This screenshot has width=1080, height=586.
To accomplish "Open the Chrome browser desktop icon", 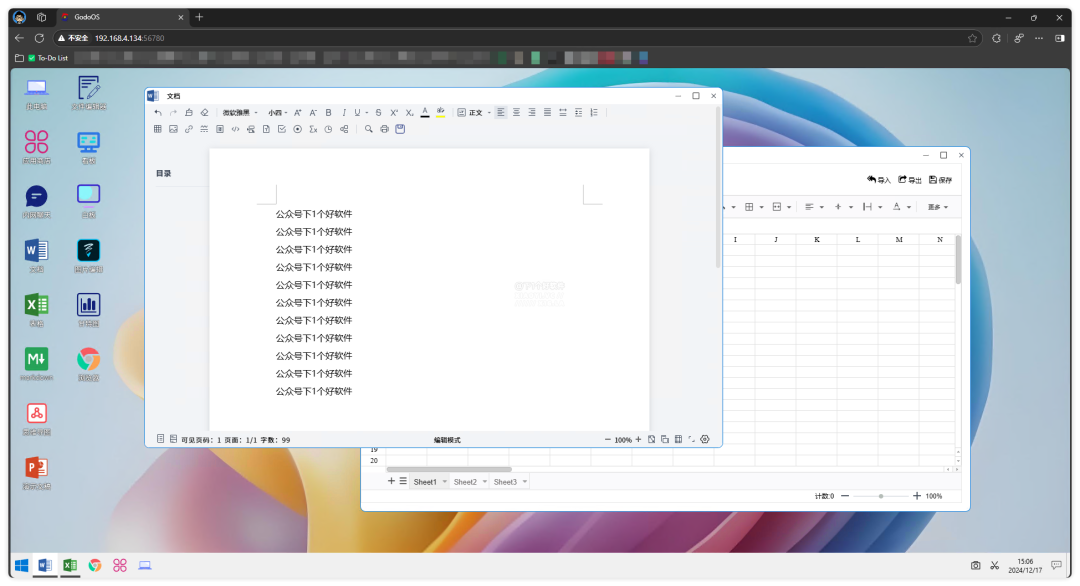I will pos(88,359).
